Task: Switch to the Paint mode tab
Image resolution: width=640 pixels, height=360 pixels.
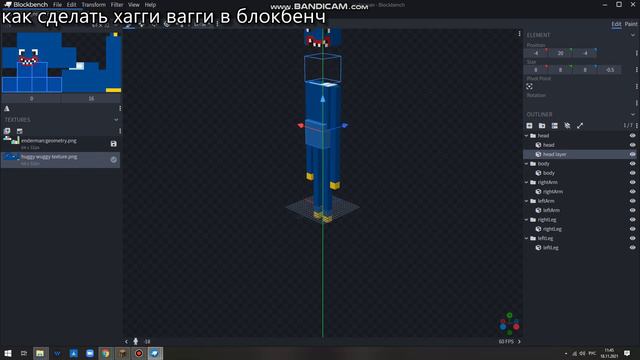Action: pyautogui.click(x=631, y=24)
